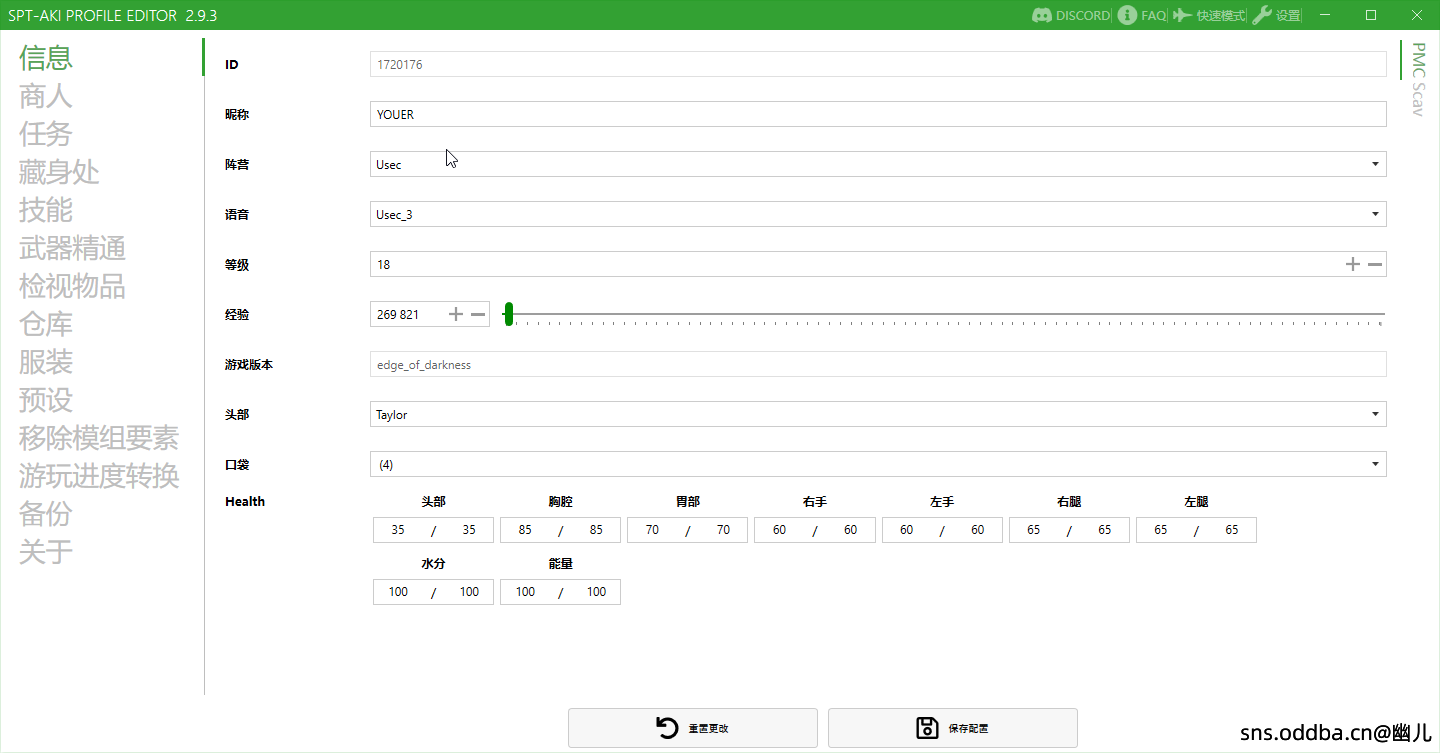This screenshot has width=1440, height=753.
Task: Open the 武器精通 (Weapon Mastery) section
Action: (x=73, y=248)
